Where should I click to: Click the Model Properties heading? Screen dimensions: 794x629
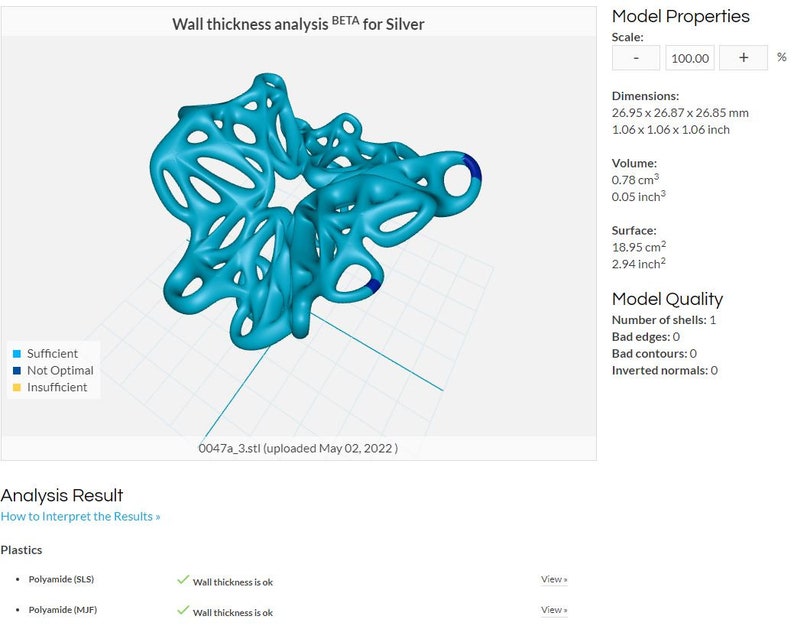[681, 16]
